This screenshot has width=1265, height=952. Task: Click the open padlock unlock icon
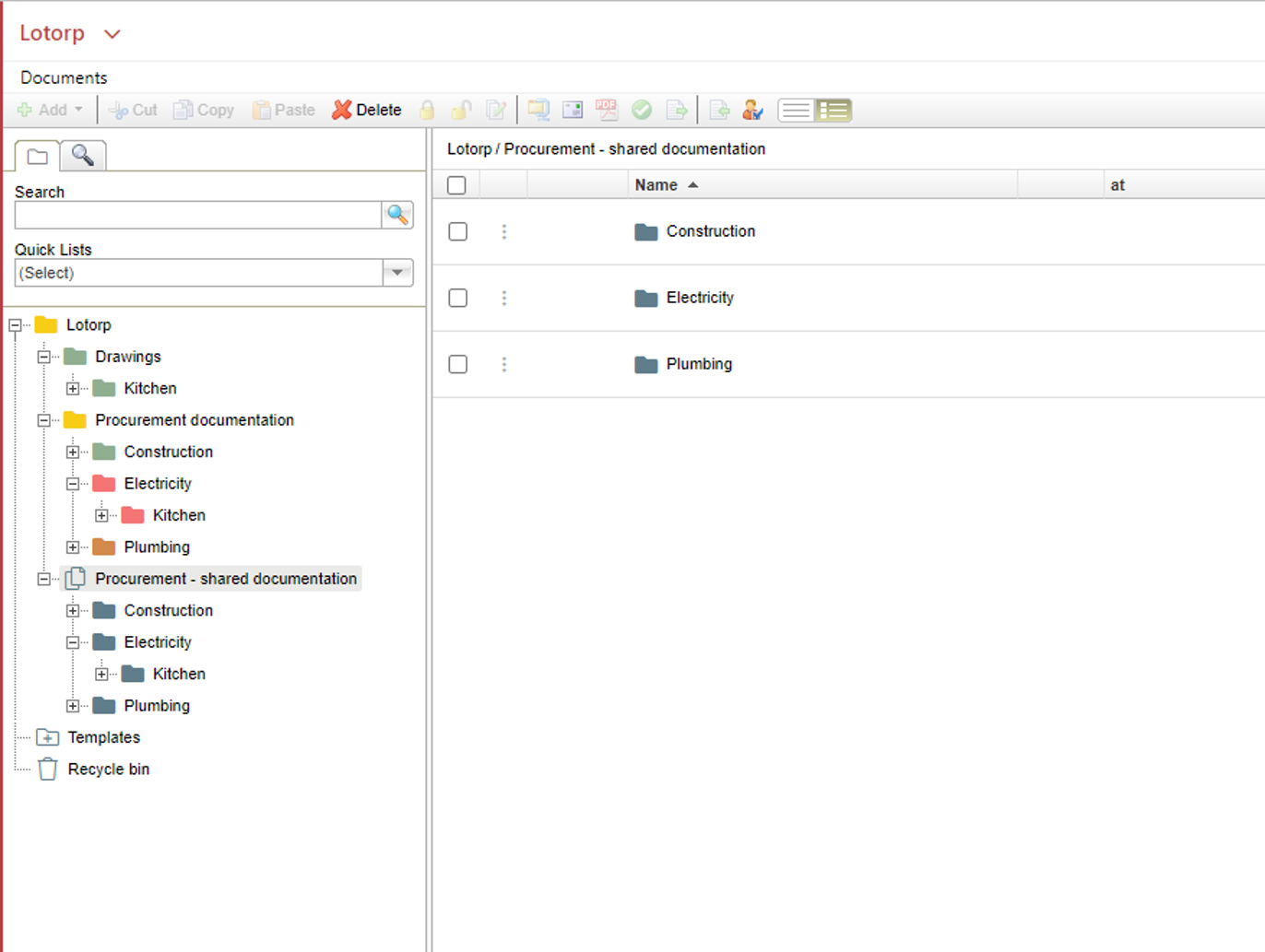pos(461,110)
